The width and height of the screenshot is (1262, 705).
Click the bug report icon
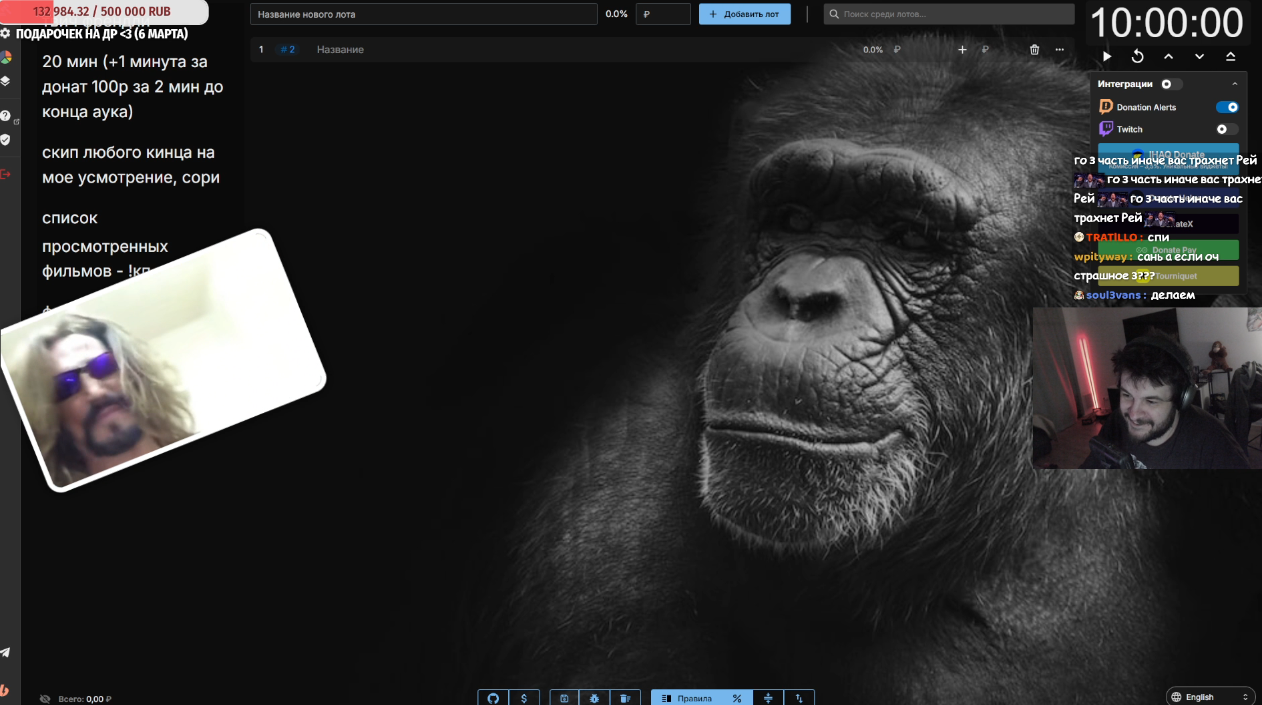594,698
